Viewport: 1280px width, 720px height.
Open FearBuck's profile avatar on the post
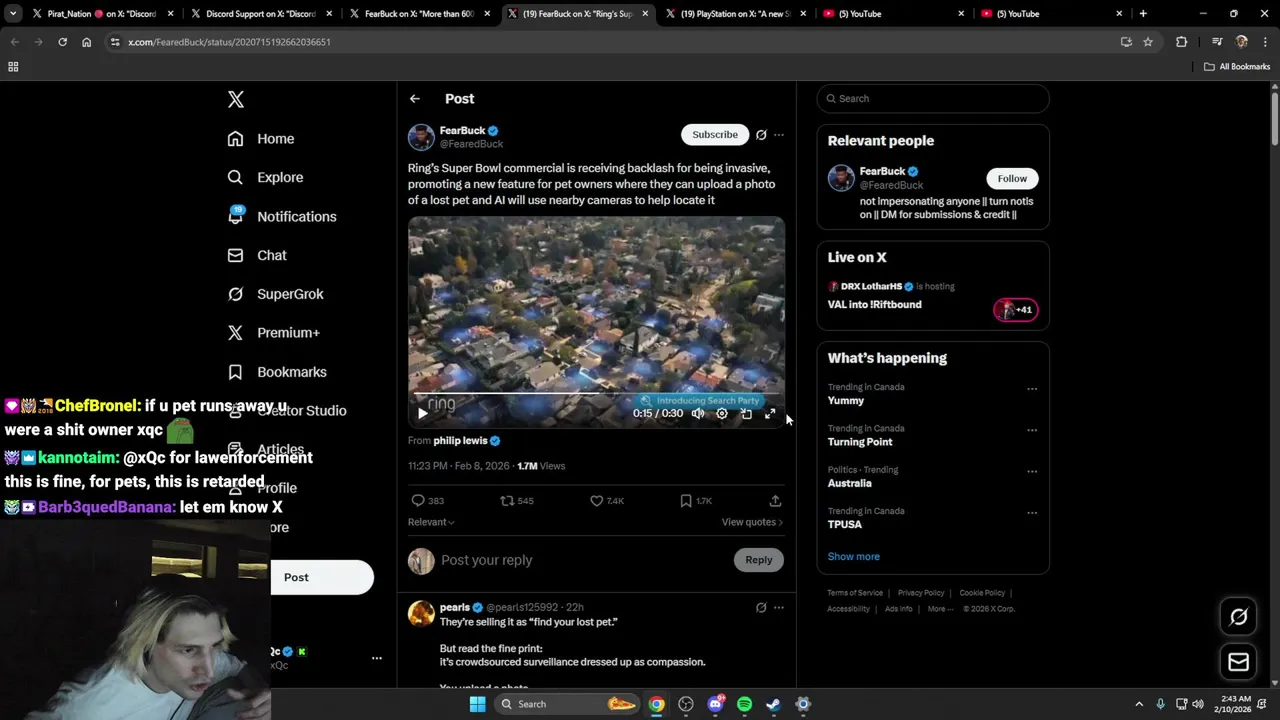[421, 138]
